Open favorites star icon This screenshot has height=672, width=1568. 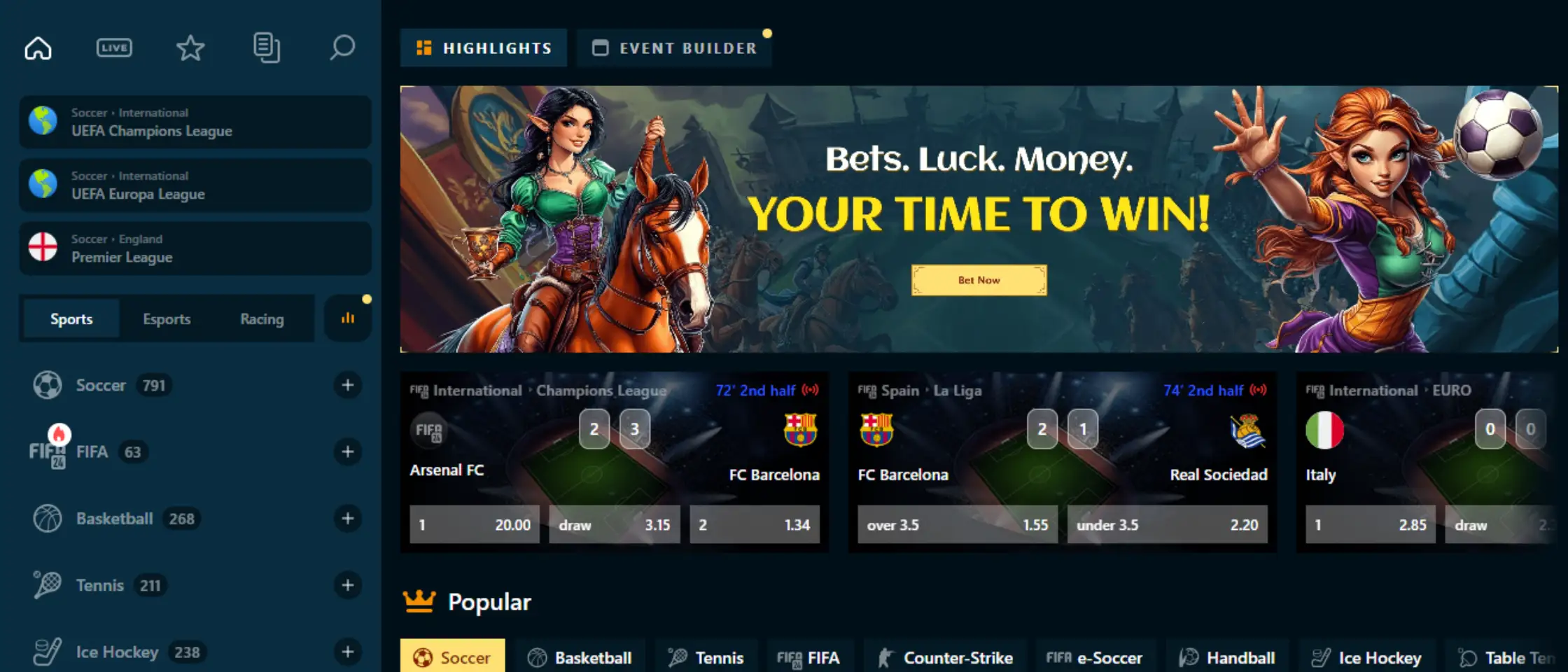190,48
